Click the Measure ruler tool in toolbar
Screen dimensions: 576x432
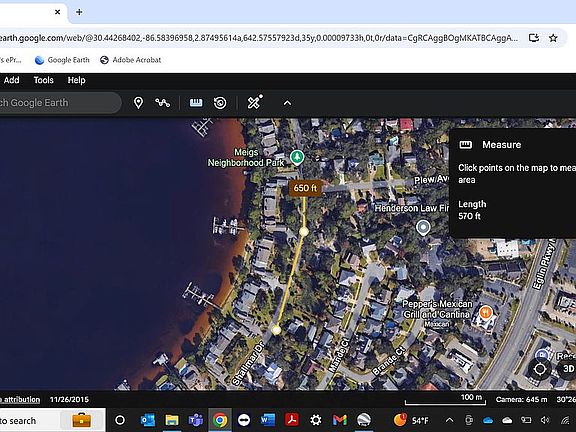pos(196,103)
